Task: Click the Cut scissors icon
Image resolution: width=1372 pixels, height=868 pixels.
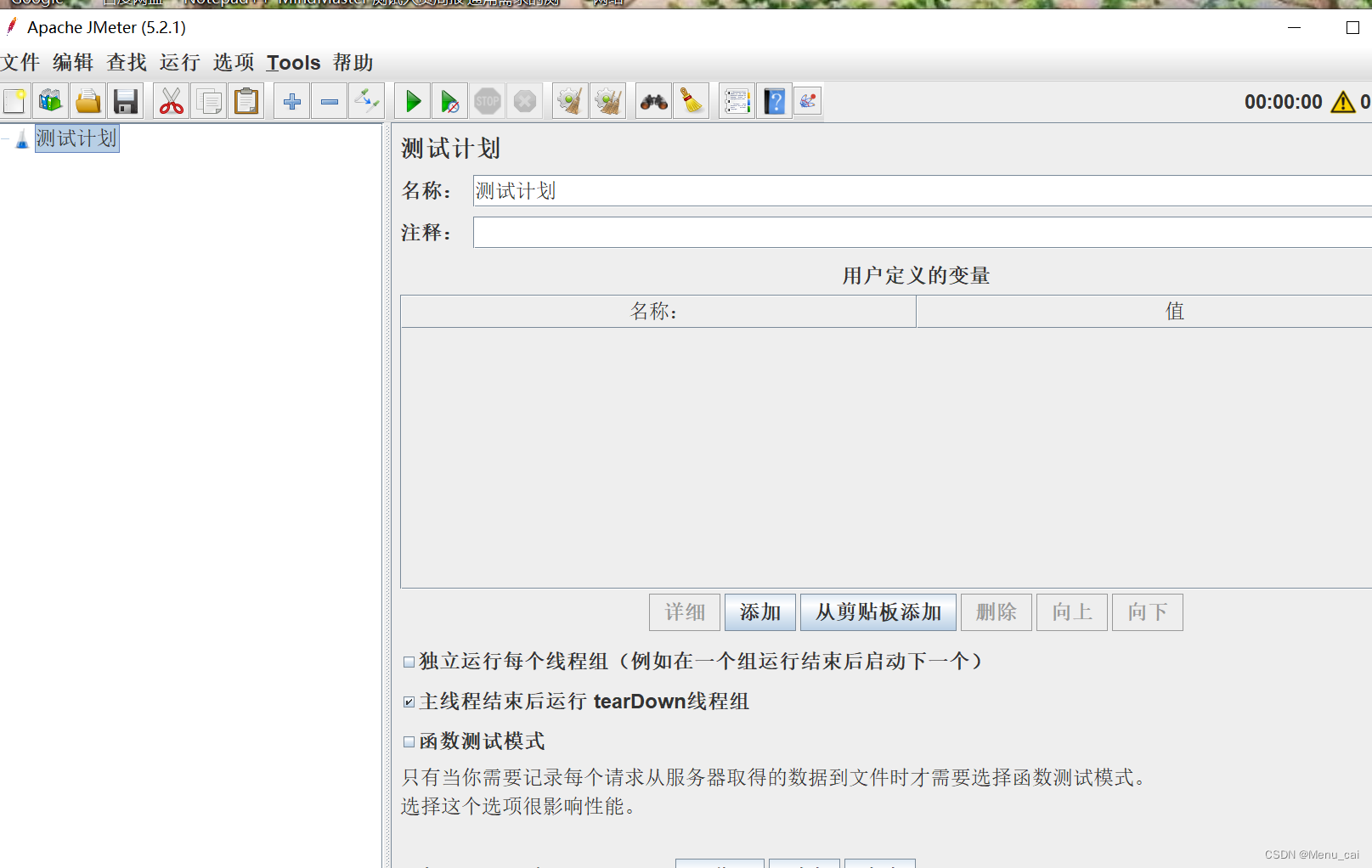Action: pyautogui.click(x=172, y=102)
